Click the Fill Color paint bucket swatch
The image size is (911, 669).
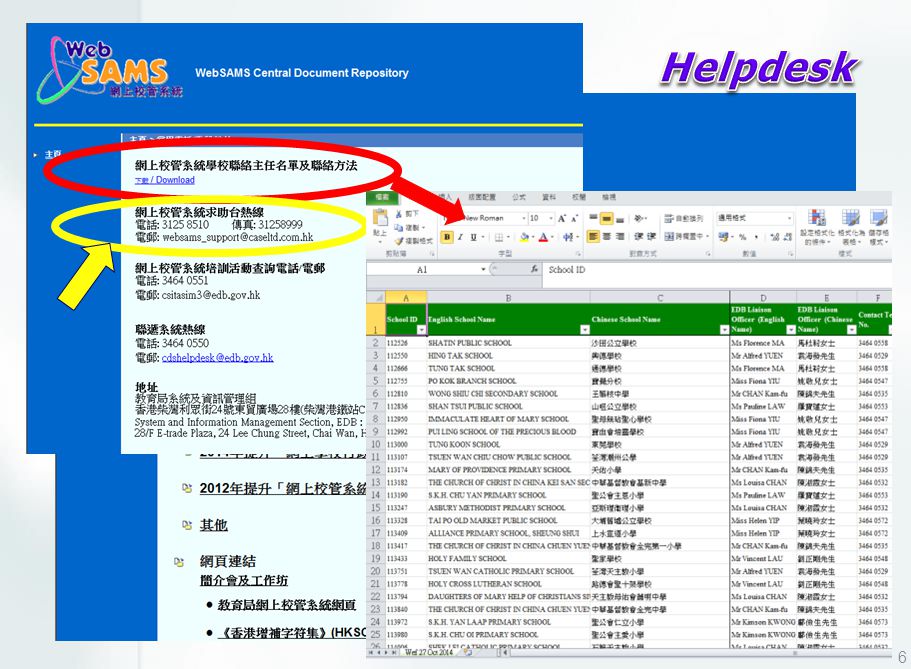[x=524, y=237]
